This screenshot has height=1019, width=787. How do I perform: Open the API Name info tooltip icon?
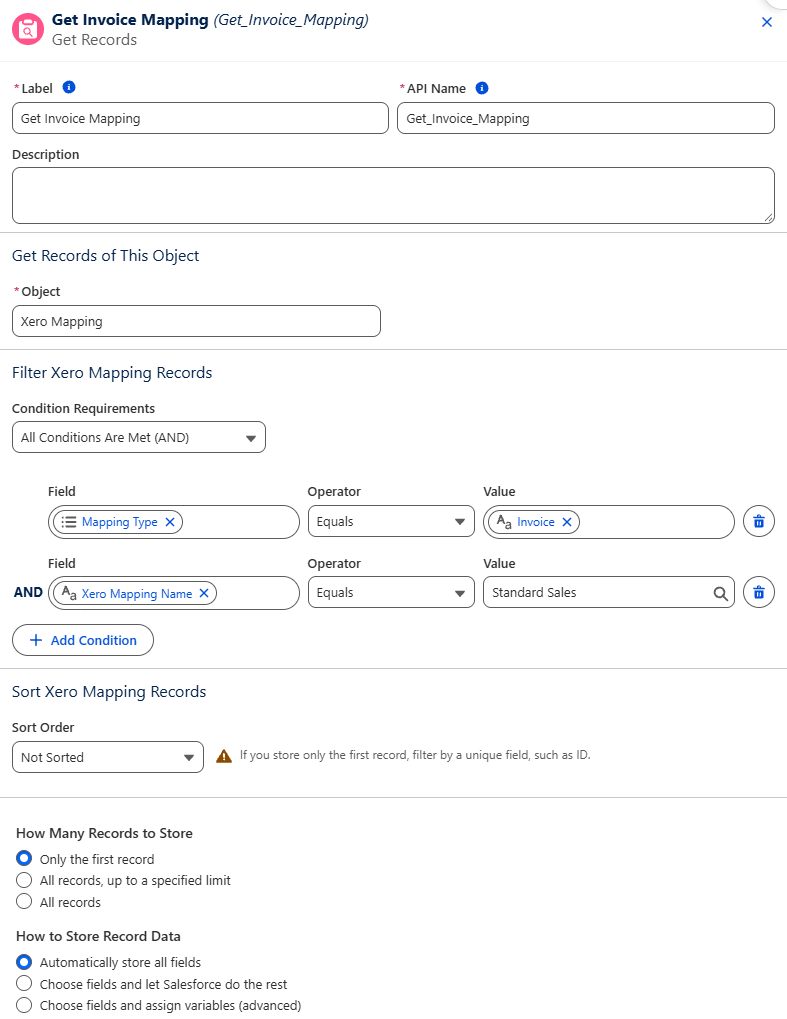[x=482, y=88]
